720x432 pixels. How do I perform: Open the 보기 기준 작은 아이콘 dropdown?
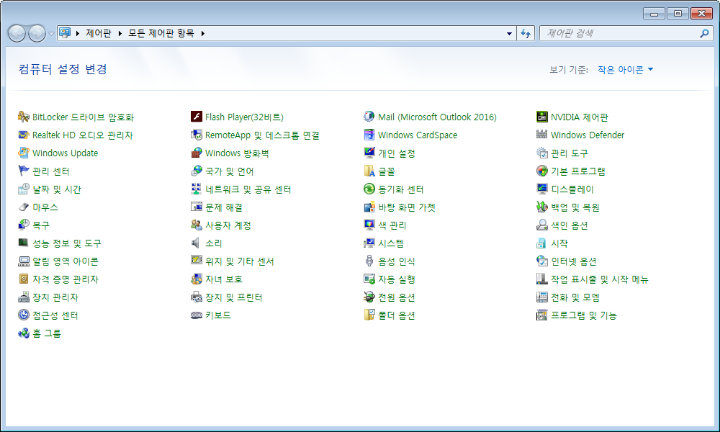pos(625,69)
